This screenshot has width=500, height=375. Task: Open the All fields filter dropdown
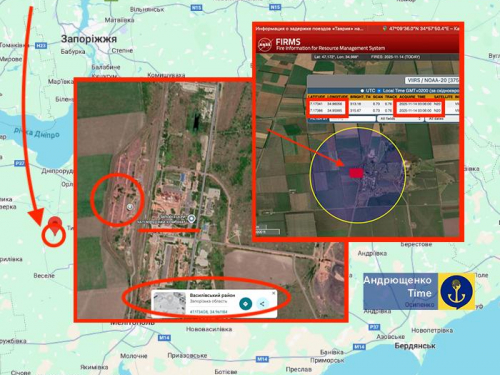click(400, 119)
